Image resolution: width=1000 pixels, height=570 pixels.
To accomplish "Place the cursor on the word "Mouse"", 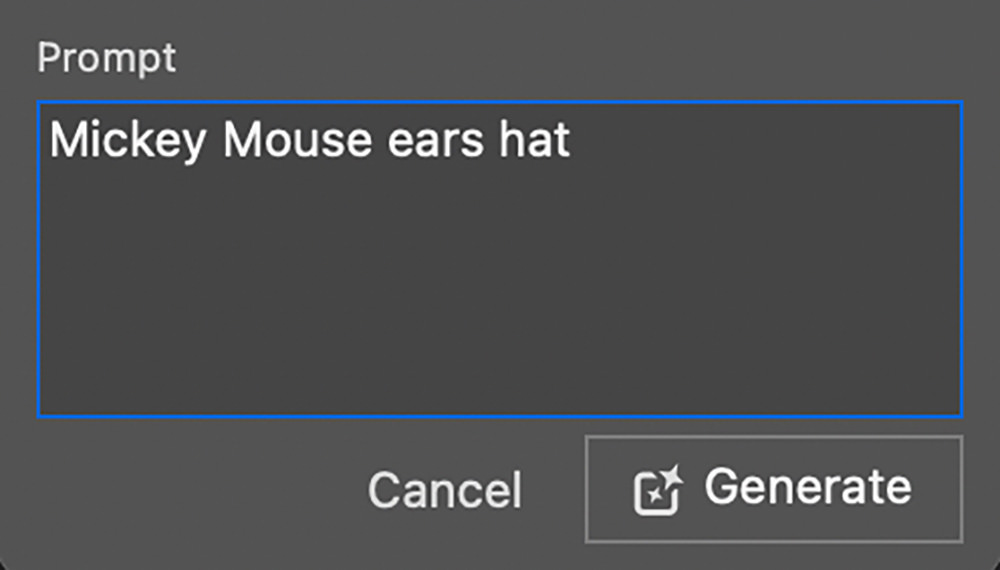I will pyautogui.click(x=297, y=140).
